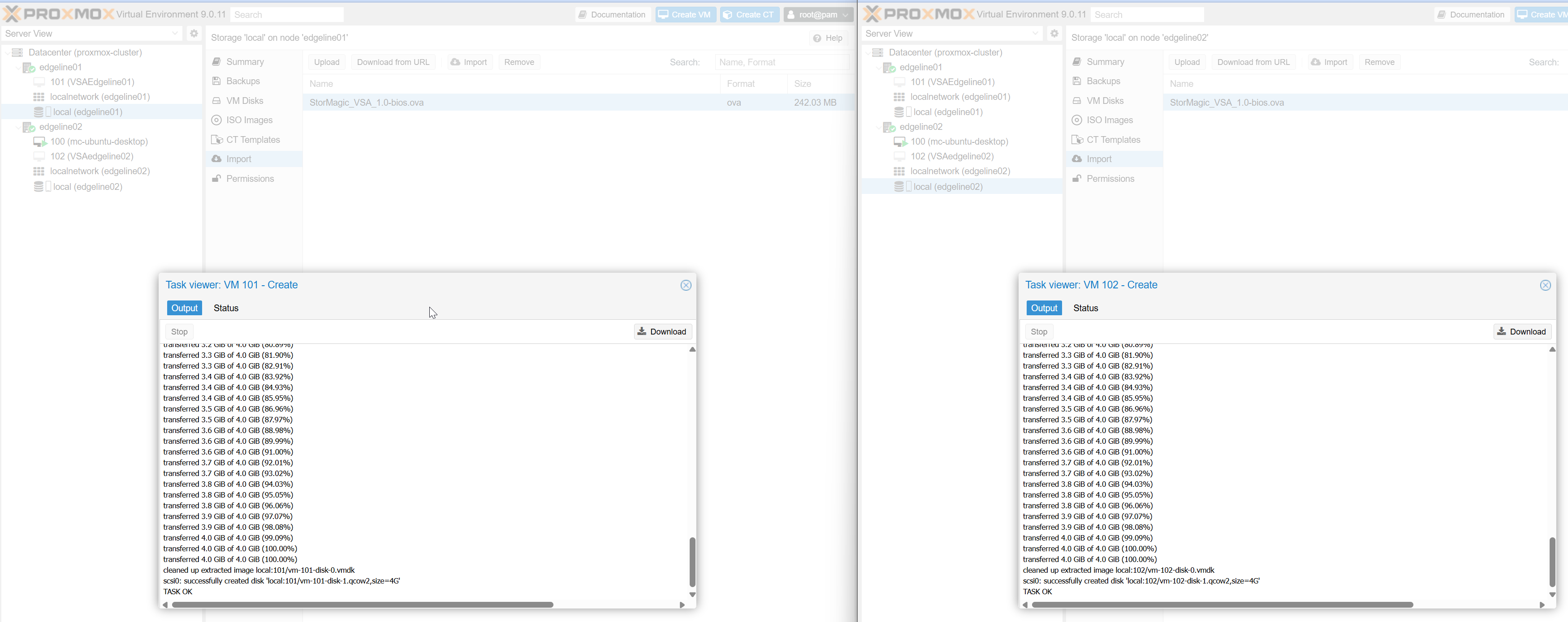Download the VM 102 task log
This screenshot has height=622, width=1568.
pos(1522,332)
